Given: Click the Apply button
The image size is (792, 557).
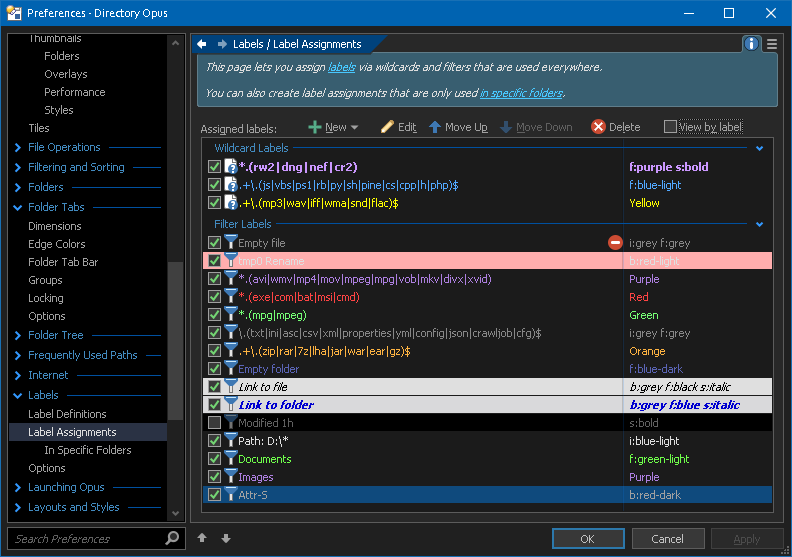Looking at the screenshot, I should [747, 538].
